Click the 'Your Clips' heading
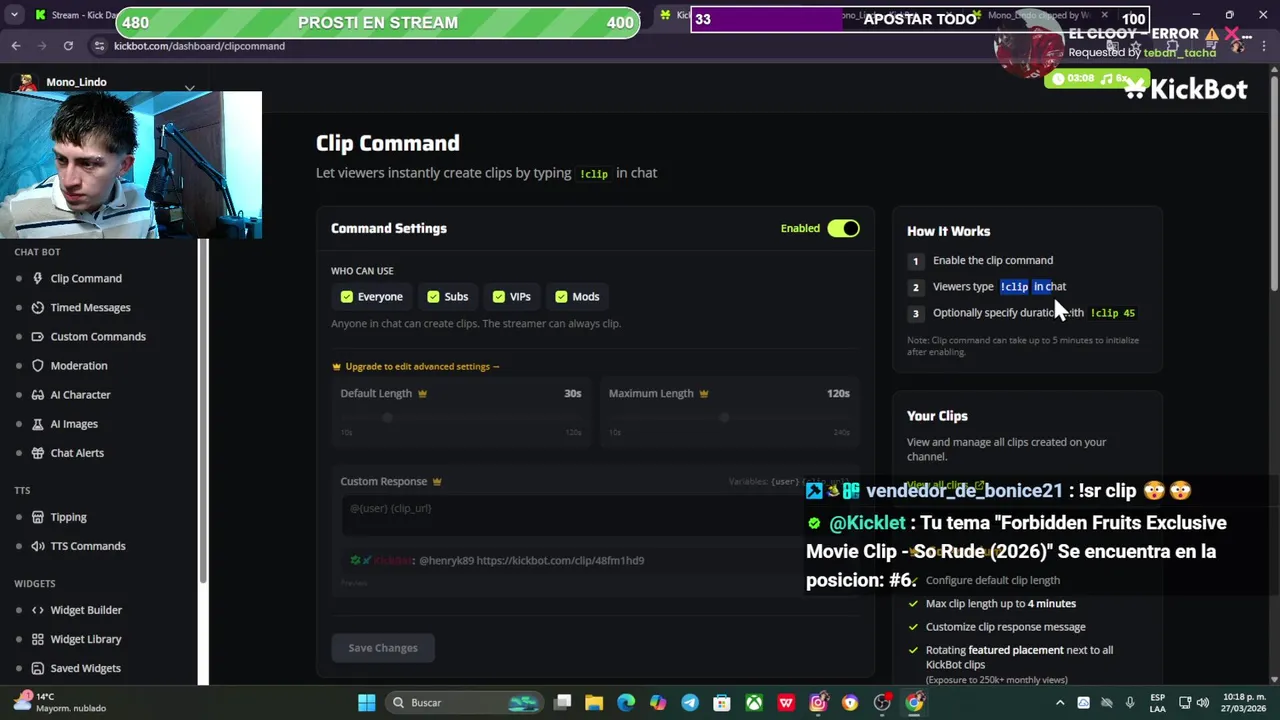 point(937,416)
